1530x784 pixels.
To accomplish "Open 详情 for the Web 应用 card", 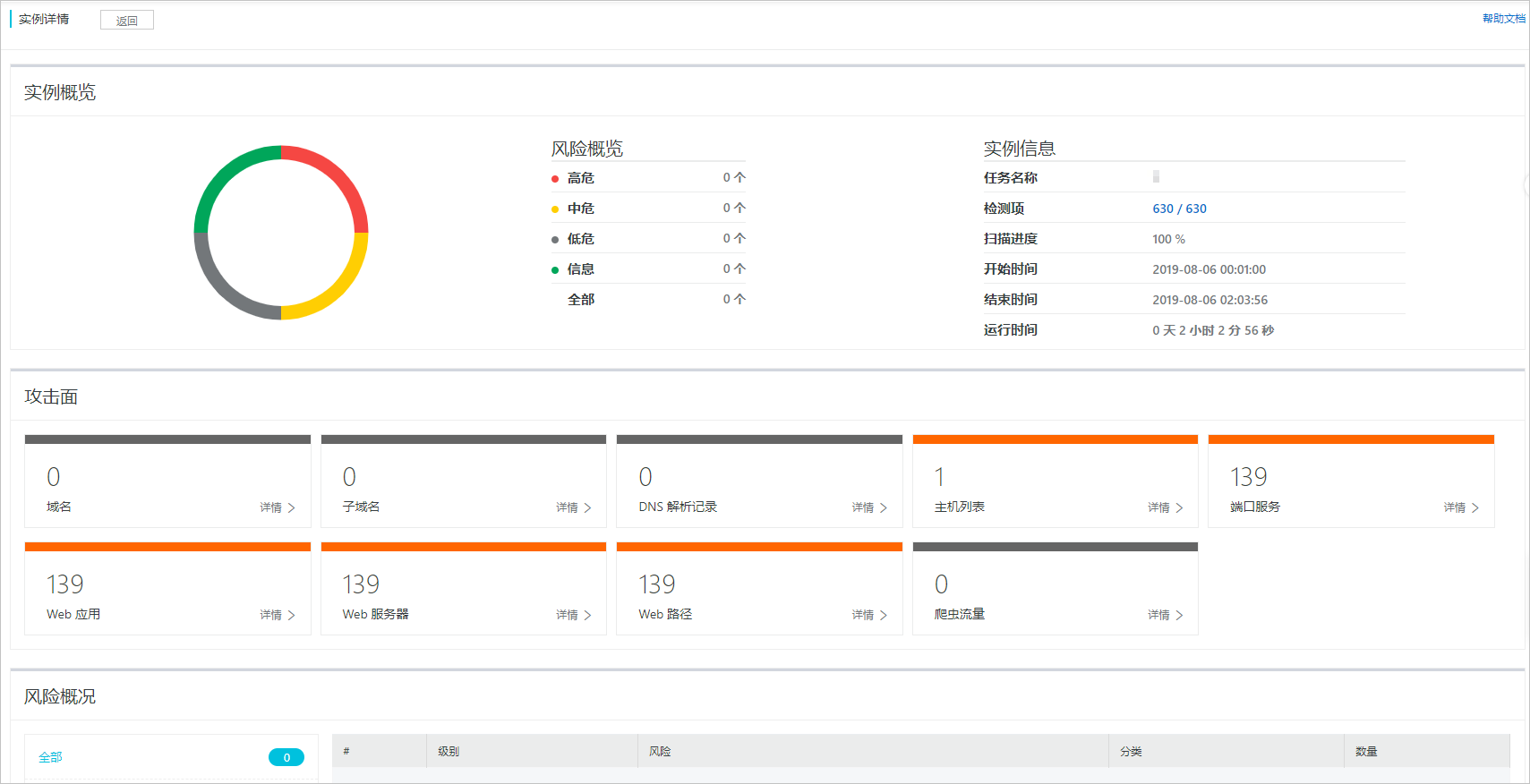I will [278, 615].
